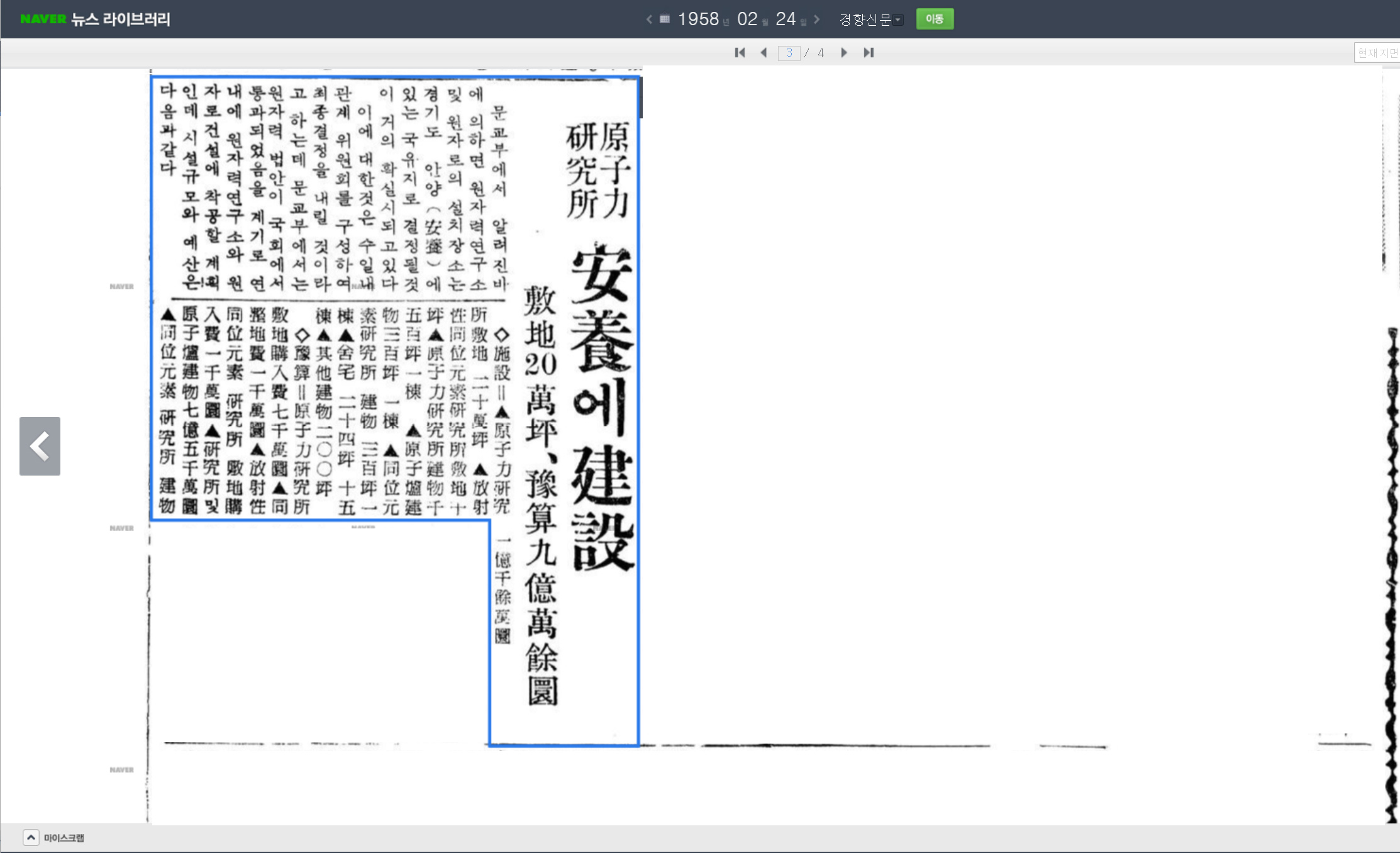Click the green 이동 button
1400x853 pixels.
[x=935, y=19]
